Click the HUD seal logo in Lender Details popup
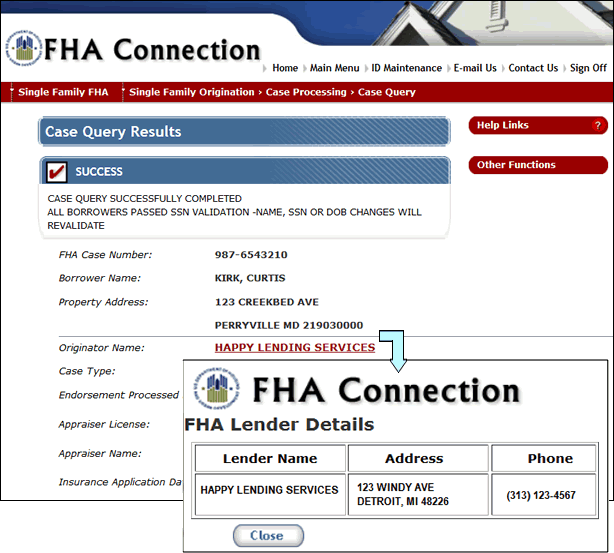Viewport: 614px width, 553px height. pos(217,388)
